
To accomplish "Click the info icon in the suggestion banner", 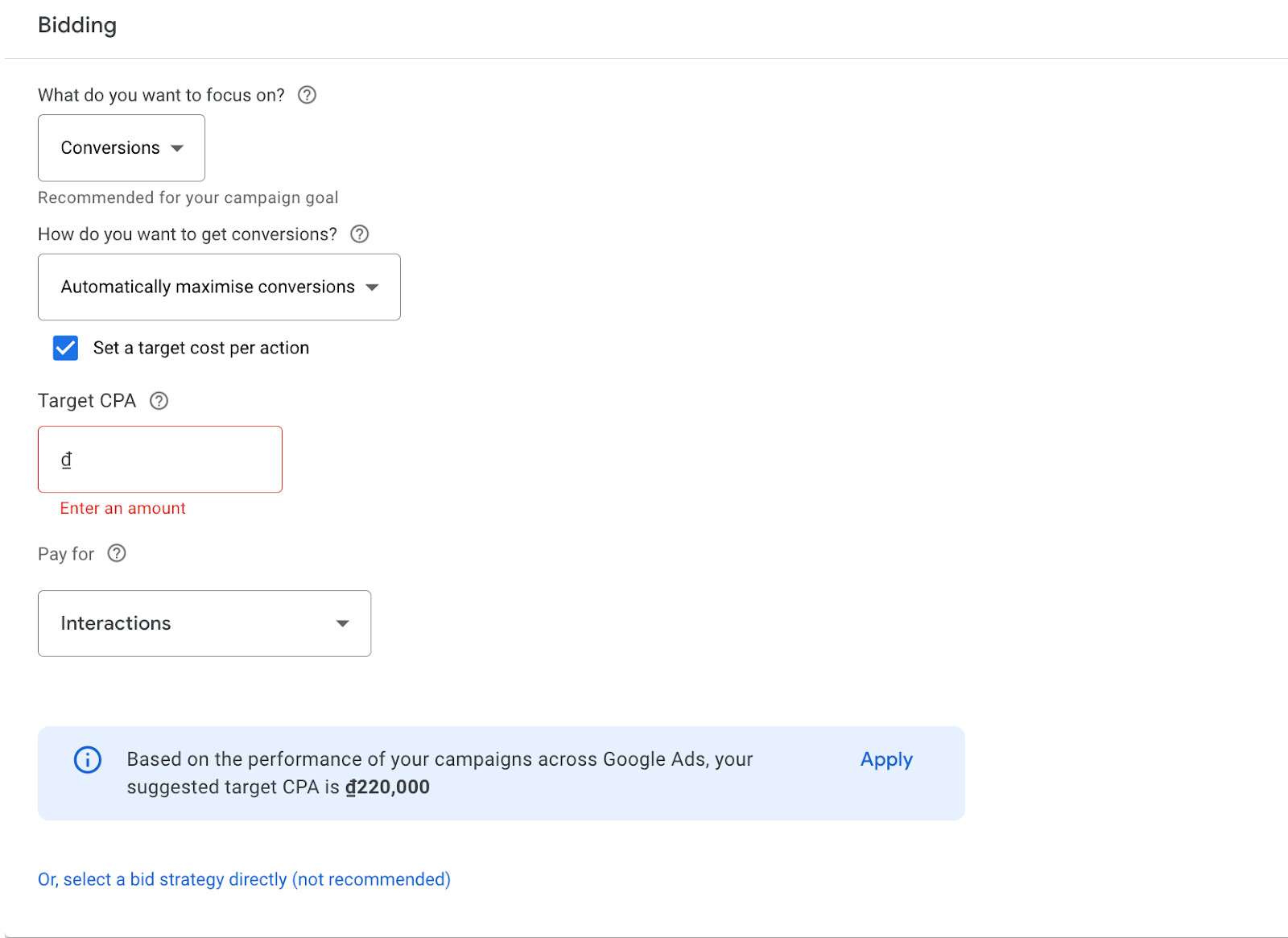I will pyautogui.click(x=88, y=759).
